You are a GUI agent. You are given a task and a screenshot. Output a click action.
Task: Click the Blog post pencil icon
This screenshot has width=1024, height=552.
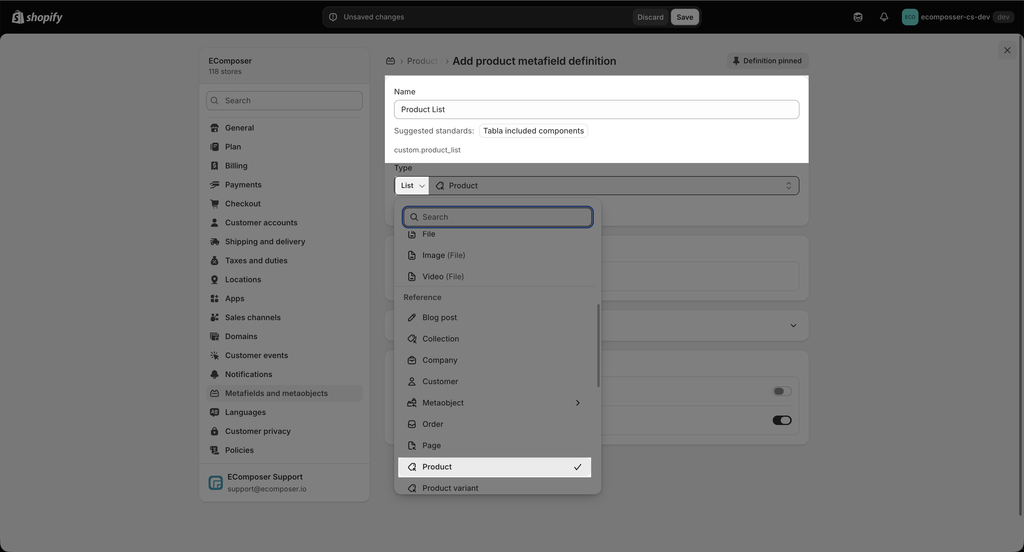click(x=411, y=317)
